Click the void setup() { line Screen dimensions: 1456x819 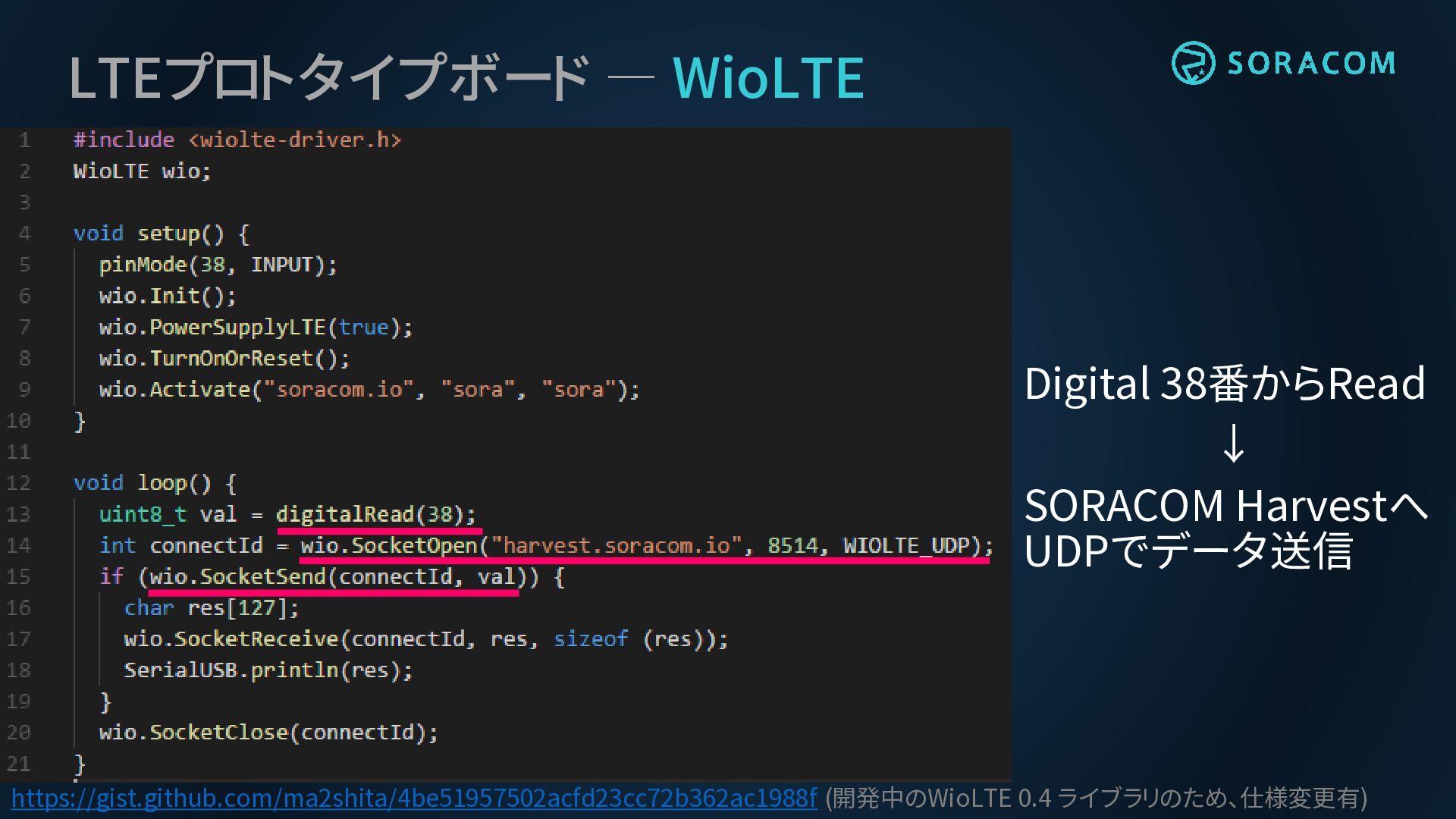coord(161,234)
